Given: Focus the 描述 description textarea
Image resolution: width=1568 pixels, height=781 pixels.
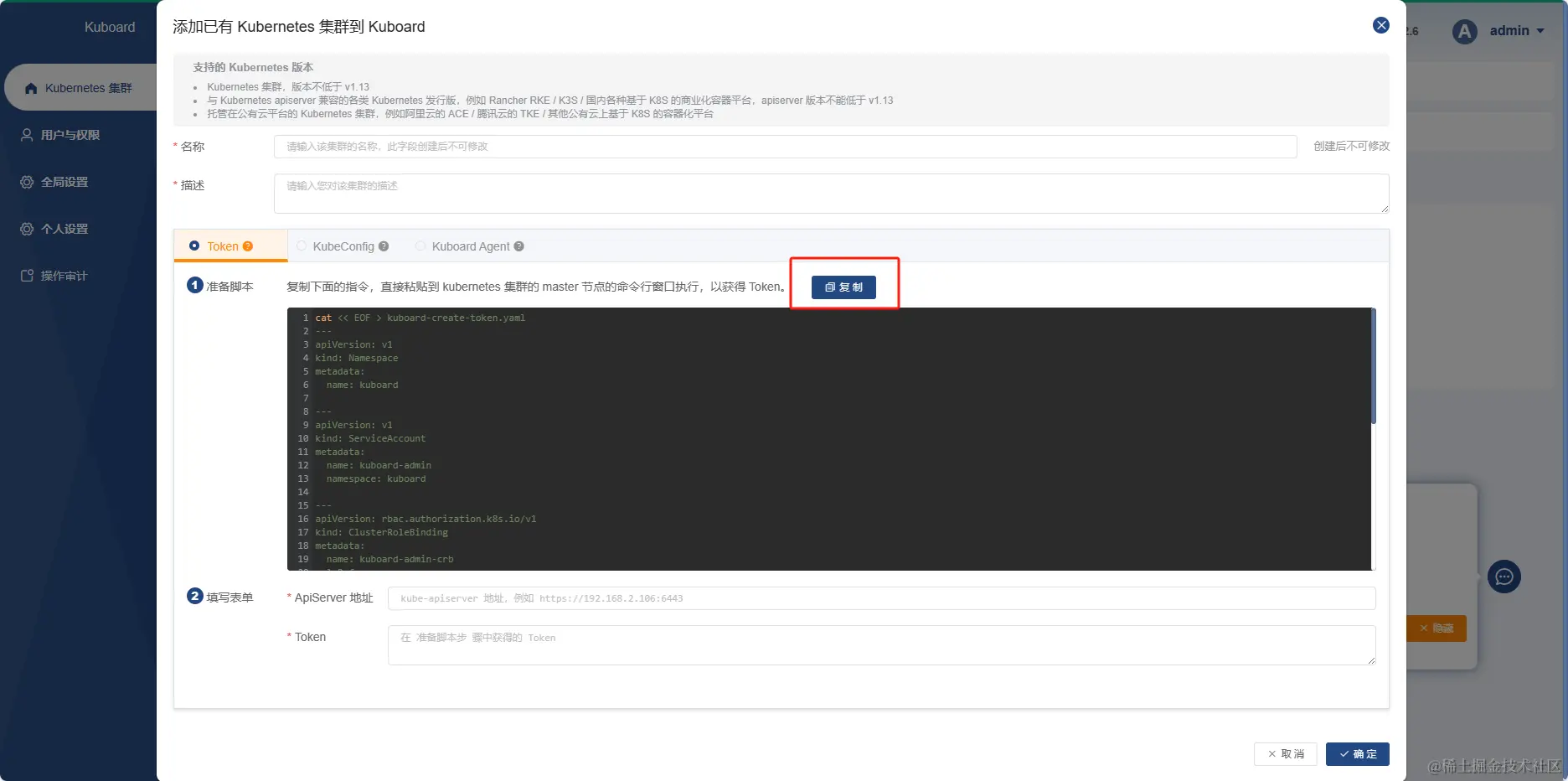Looking at the screenshot, I should [x=832, y=194].
